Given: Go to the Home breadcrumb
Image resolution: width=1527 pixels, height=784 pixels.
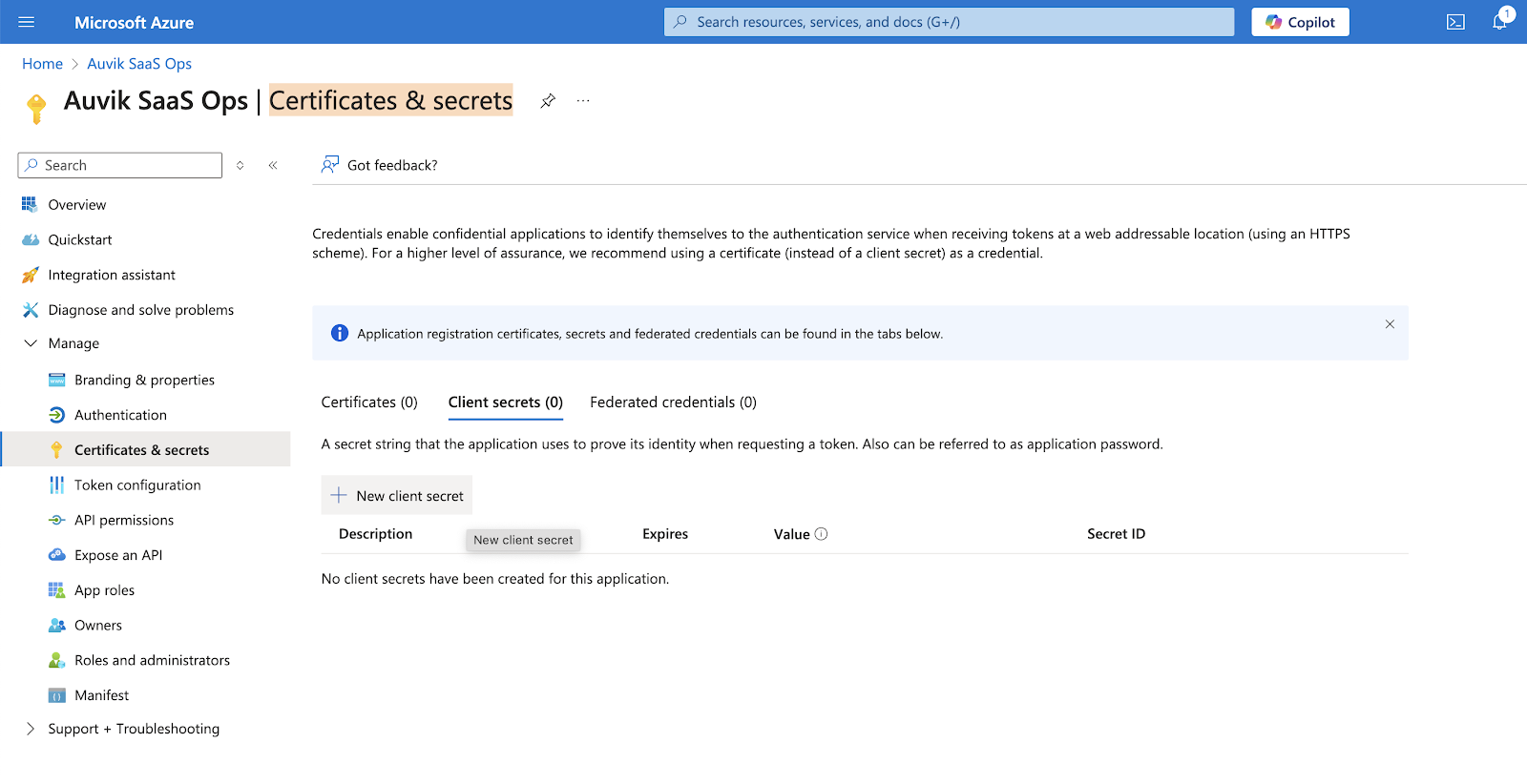Looking at the screenshot, I should [x=42, y=64].
